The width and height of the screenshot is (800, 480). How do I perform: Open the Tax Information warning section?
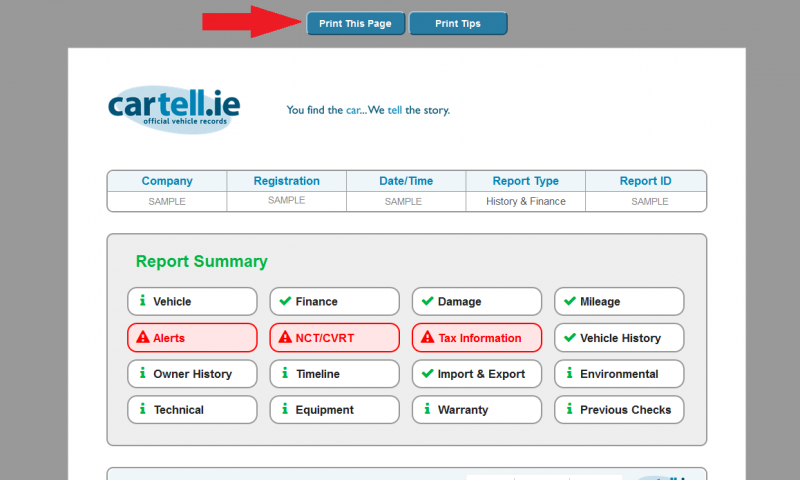(477, 338)
